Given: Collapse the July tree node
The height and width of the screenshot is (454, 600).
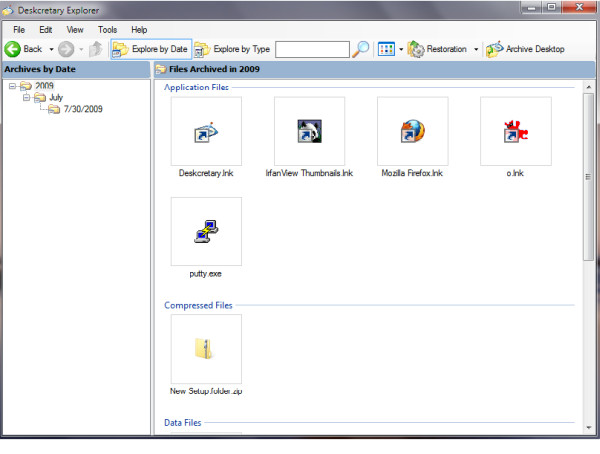Looking at the screenshot, I should (26, 97).
